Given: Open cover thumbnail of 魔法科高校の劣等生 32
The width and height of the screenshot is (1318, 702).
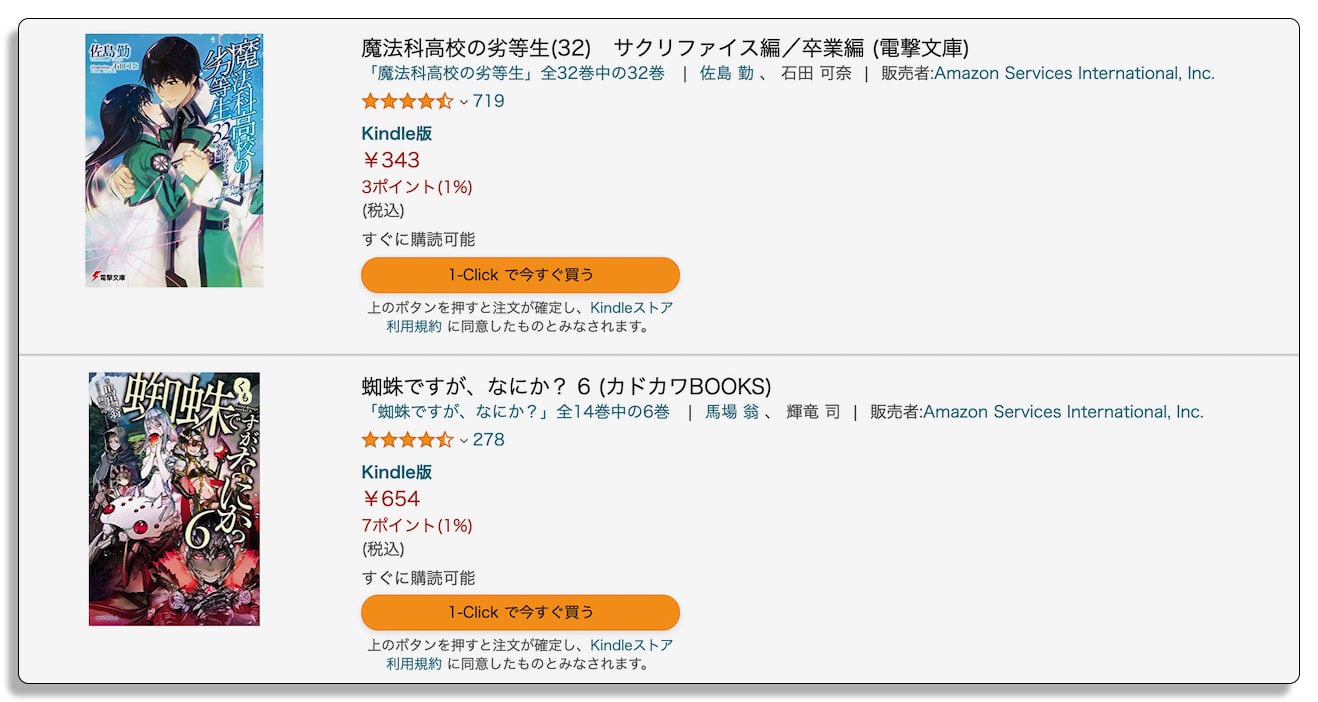Looking at the screenshot, I should 174,160.
